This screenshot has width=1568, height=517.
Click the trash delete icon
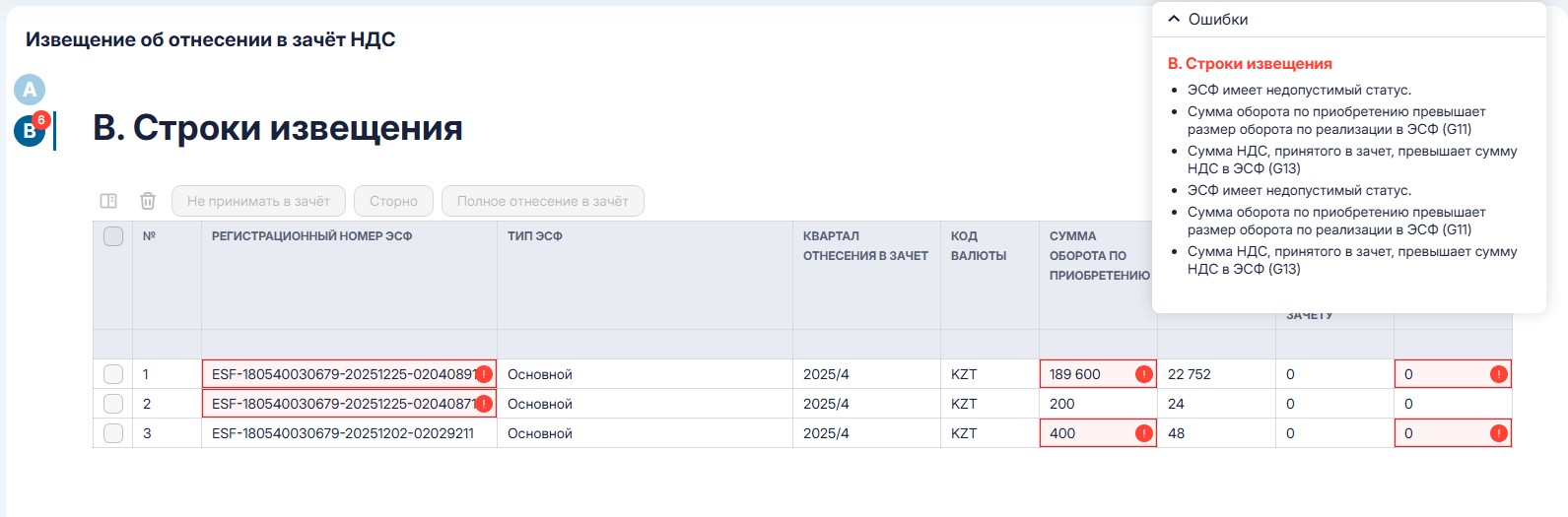coord(148,201)
